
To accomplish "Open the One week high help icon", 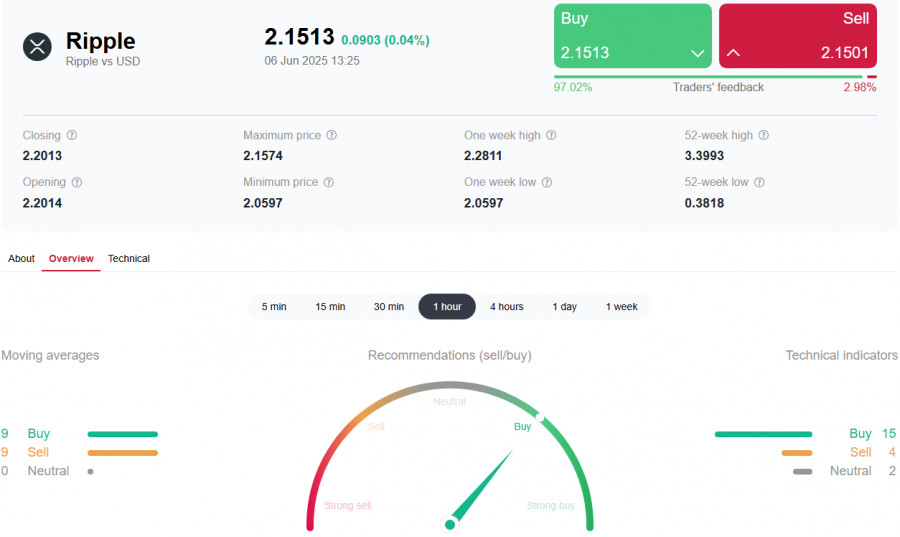I will pyautogui.click(x=551, y=135).
